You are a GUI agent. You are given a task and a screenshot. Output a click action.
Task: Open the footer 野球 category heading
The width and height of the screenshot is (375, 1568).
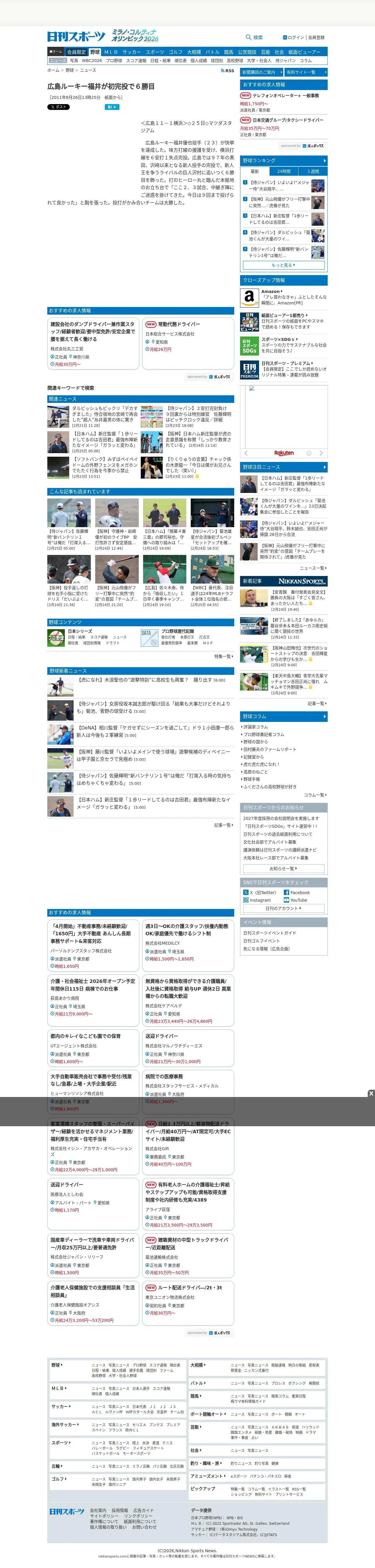tap(57, 1365)
